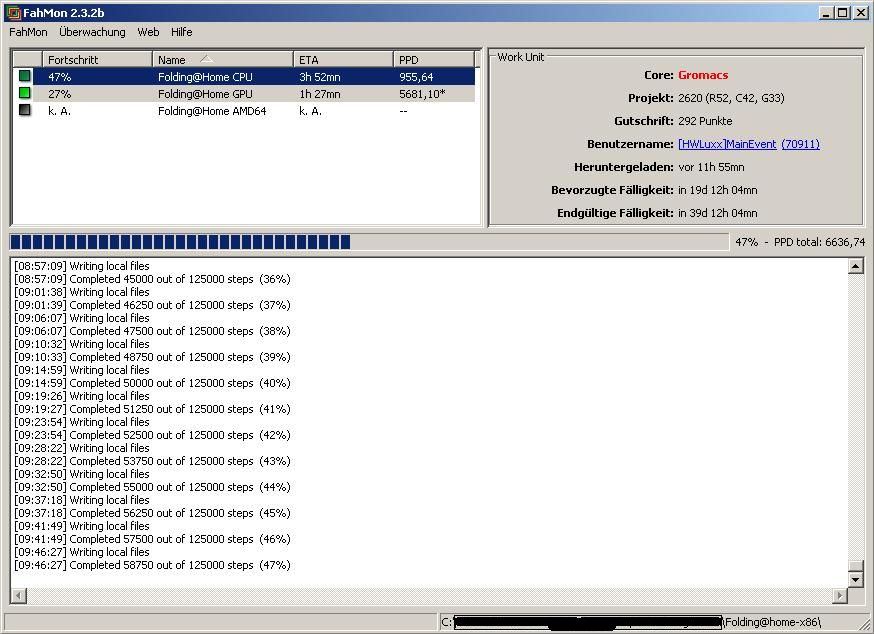Click the Gromacs core name
The image size is (874, 634).
coord(703,75)
